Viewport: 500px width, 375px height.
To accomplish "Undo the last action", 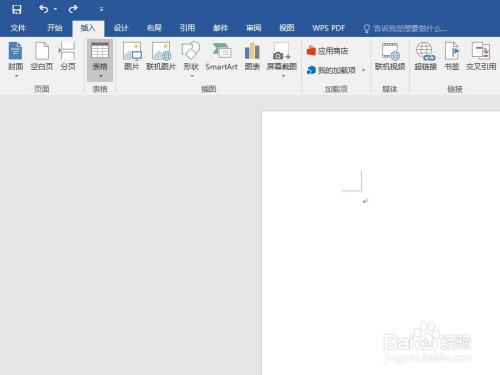I will [44, 9].
